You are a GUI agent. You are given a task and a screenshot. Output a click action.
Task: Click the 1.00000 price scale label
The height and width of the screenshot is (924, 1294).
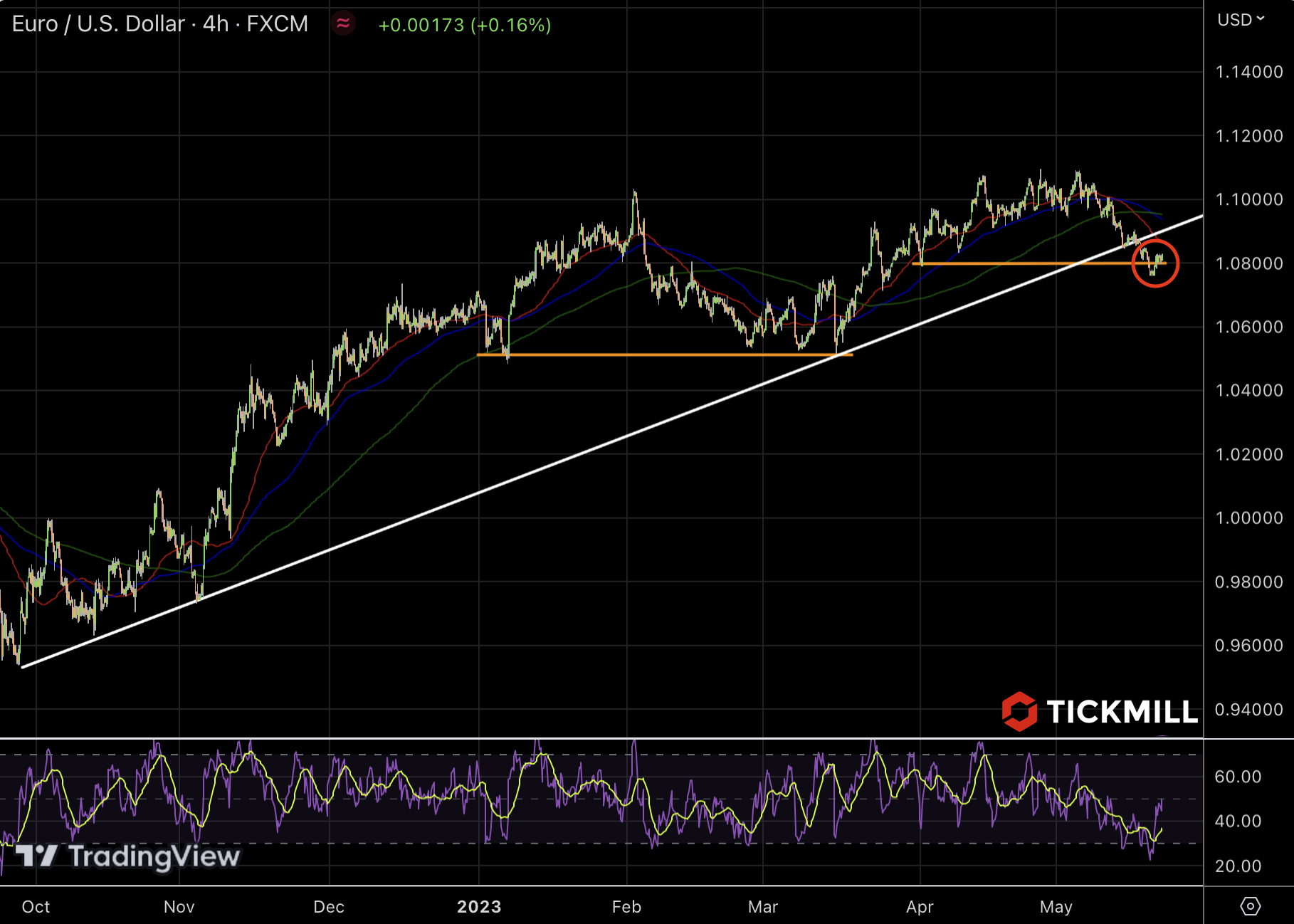[1248, 518]
